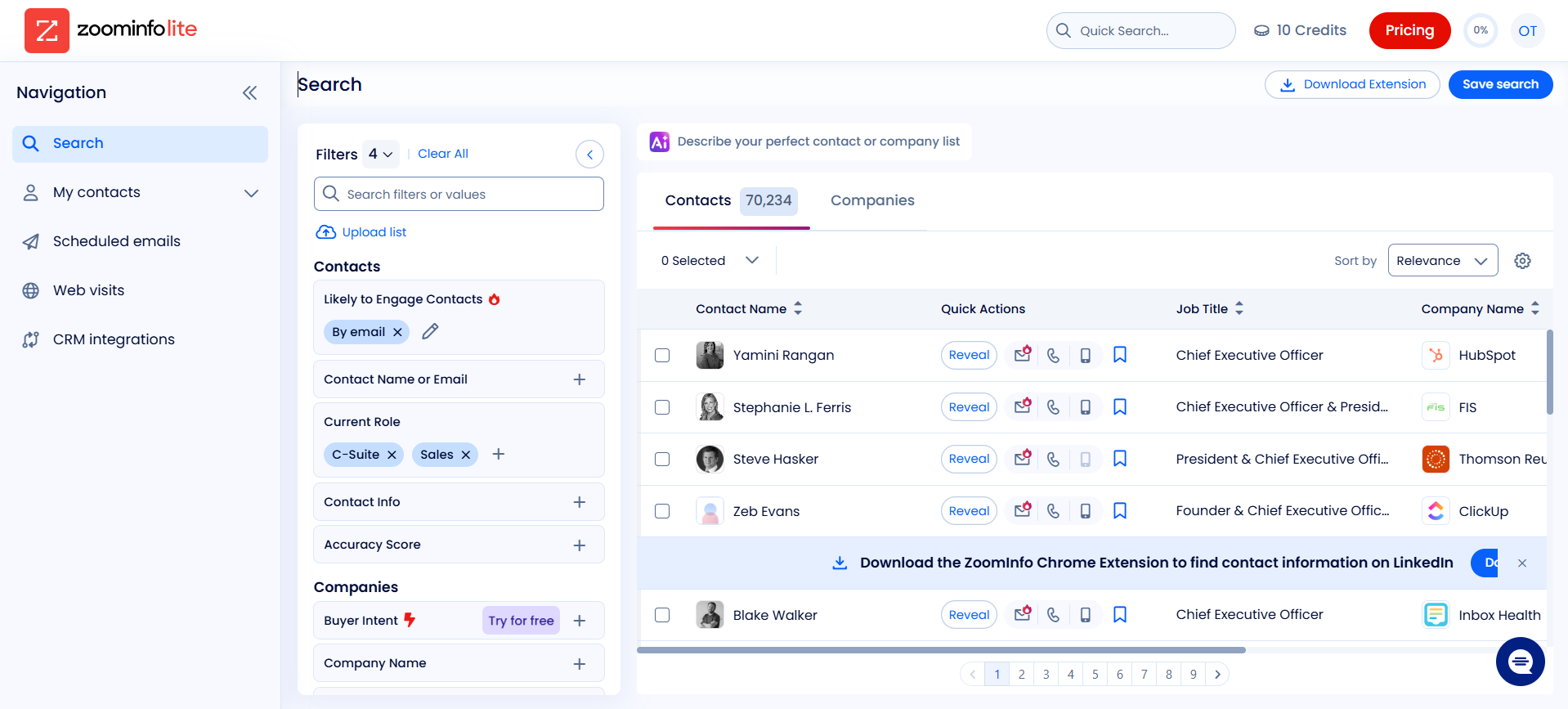The height and width of the screenshot is (709, 1568).
Task: Click mobile icon for Yamini Rangan
Action: [x=1086, y=356]
